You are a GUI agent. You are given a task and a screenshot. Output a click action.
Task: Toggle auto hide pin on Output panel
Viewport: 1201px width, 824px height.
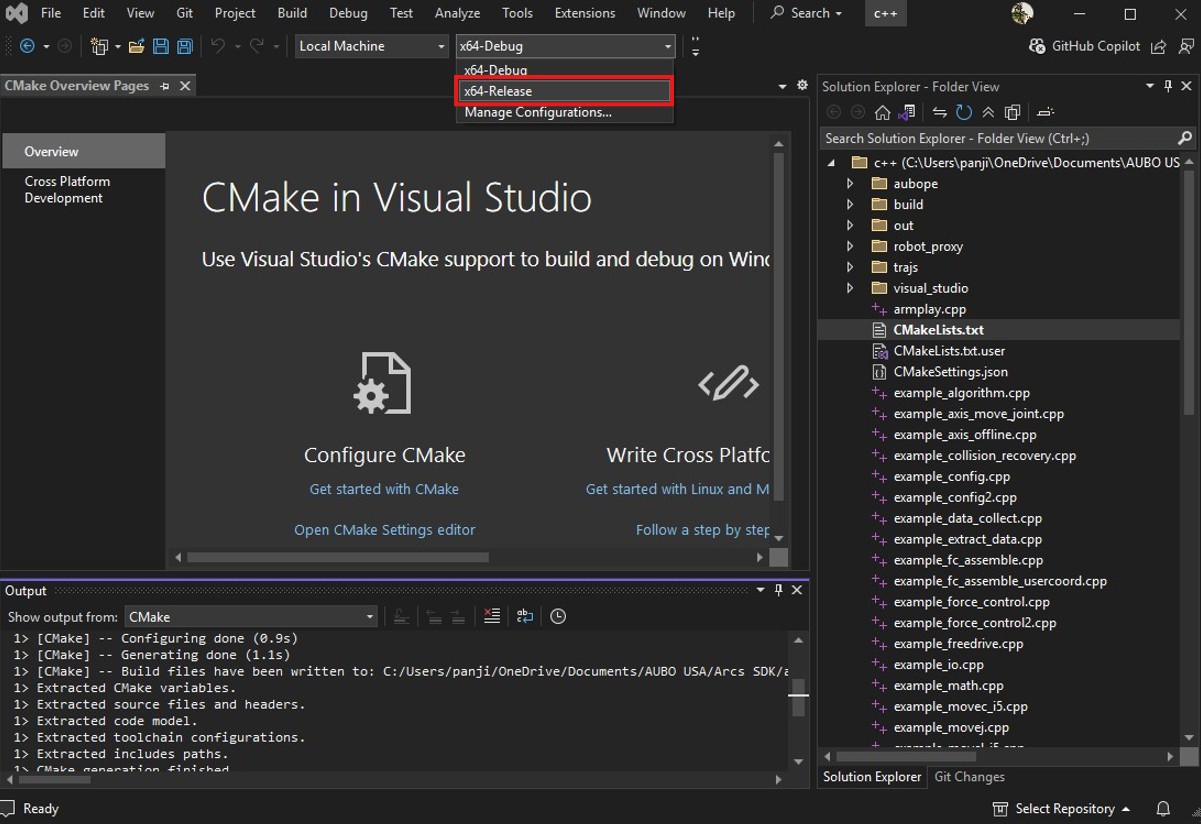click(x=779, y=590)
